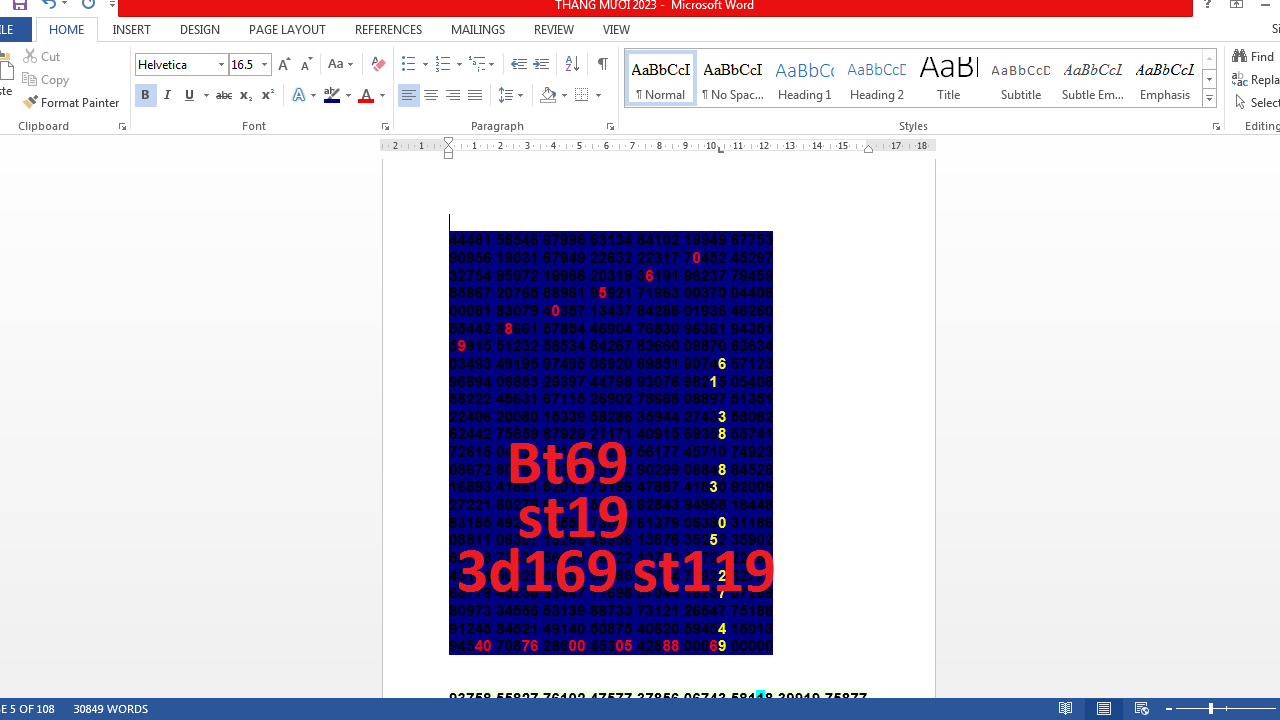Open the PAGE LAYOUT ribbon tab
This screenshot has height=720, width=1280.
(x=287, y=29)
